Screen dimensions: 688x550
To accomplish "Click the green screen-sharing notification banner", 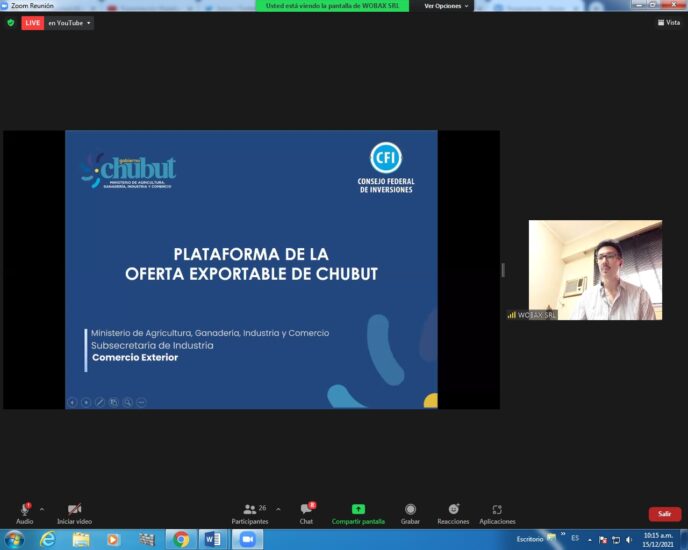I will click(332, 6).
